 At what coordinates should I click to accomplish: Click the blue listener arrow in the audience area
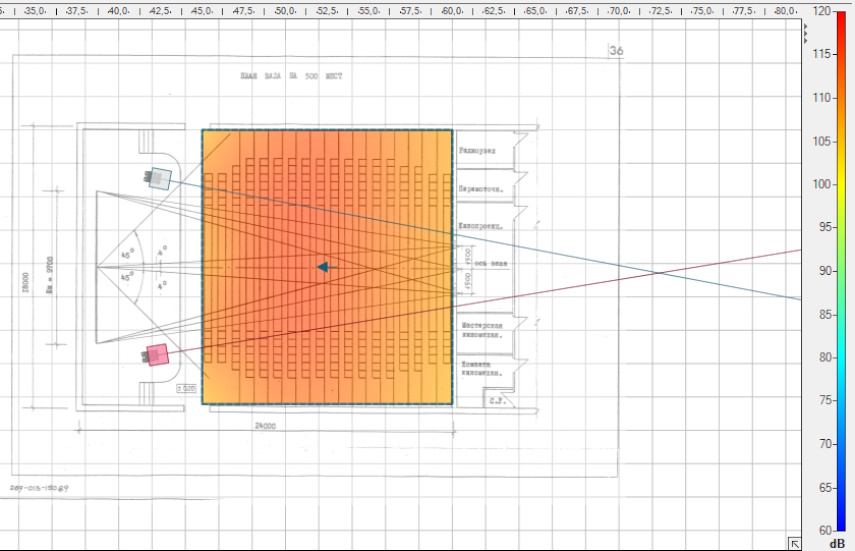coord(327,267)
